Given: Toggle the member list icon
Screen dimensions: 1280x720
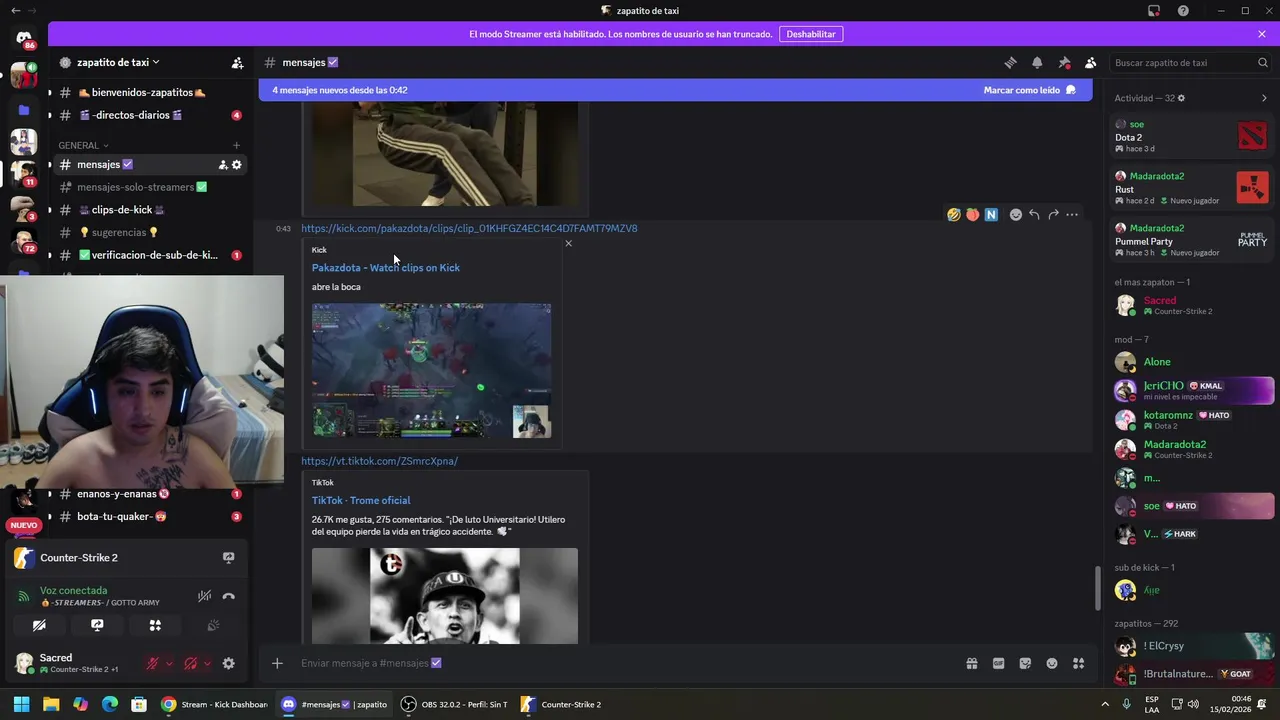Looking at the screenshot, I should [1091, 62].
